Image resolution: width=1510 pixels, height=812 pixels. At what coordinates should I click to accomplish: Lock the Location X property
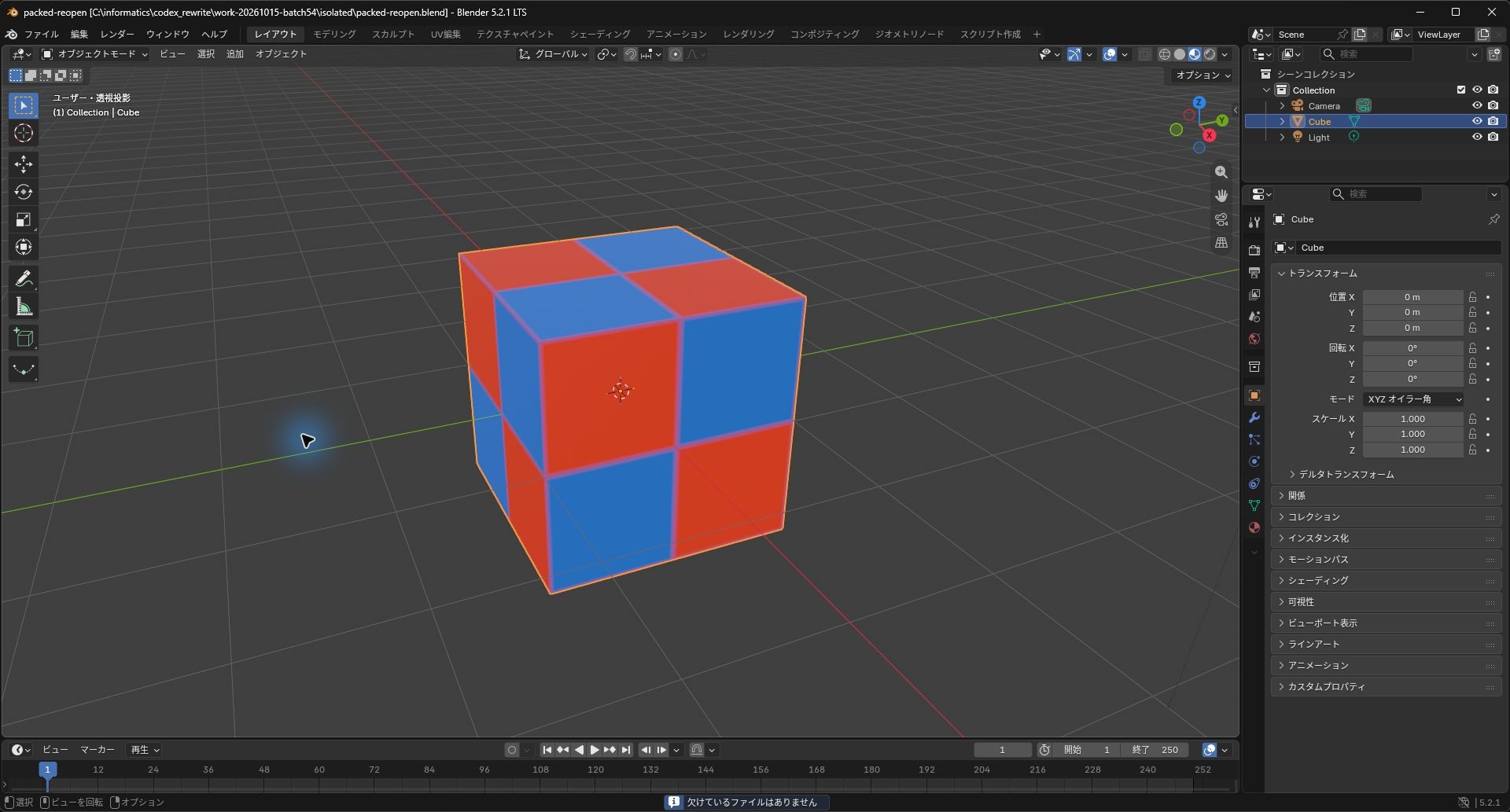coord(1472,297)
